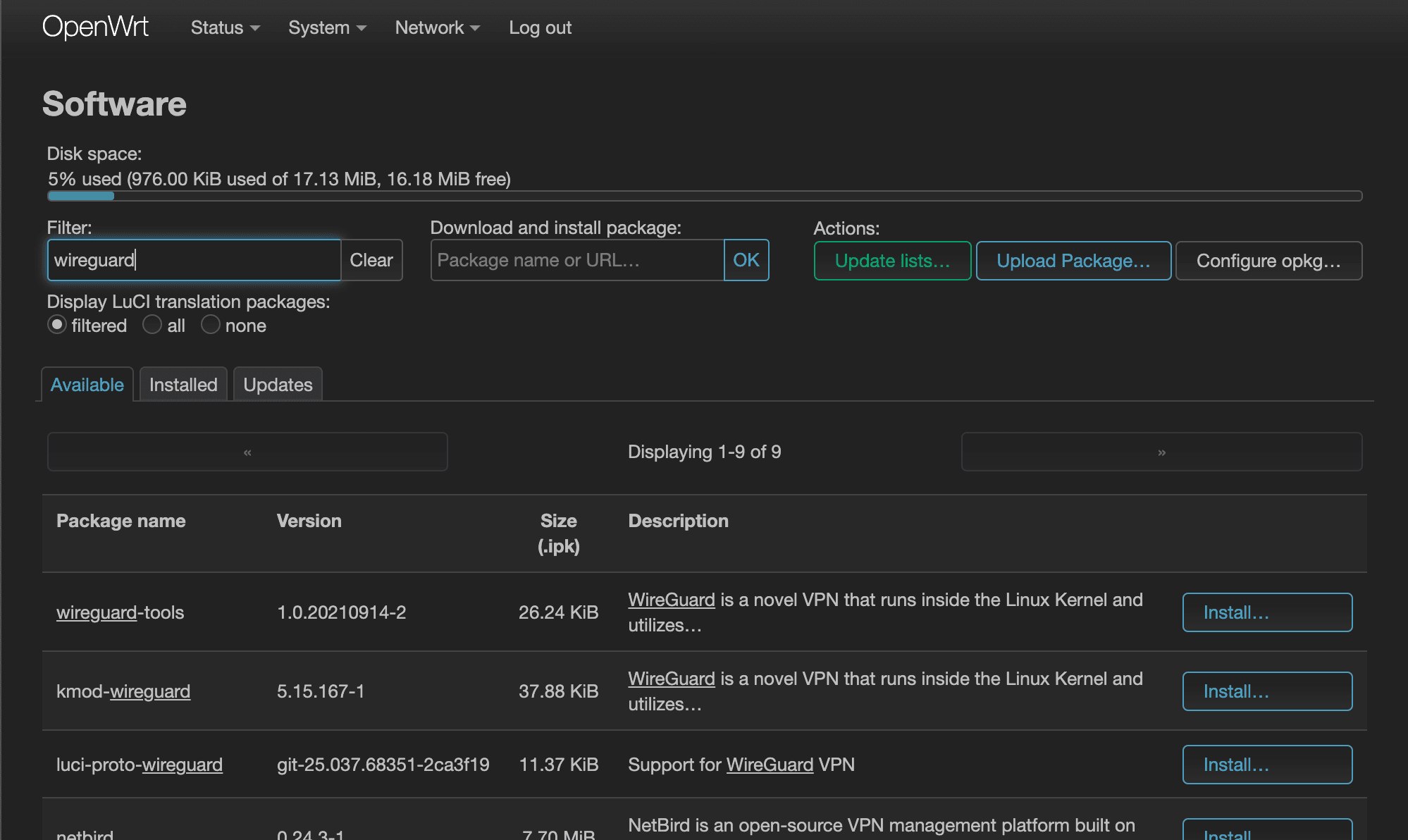Select the kmod-wireguard package name

123,691
